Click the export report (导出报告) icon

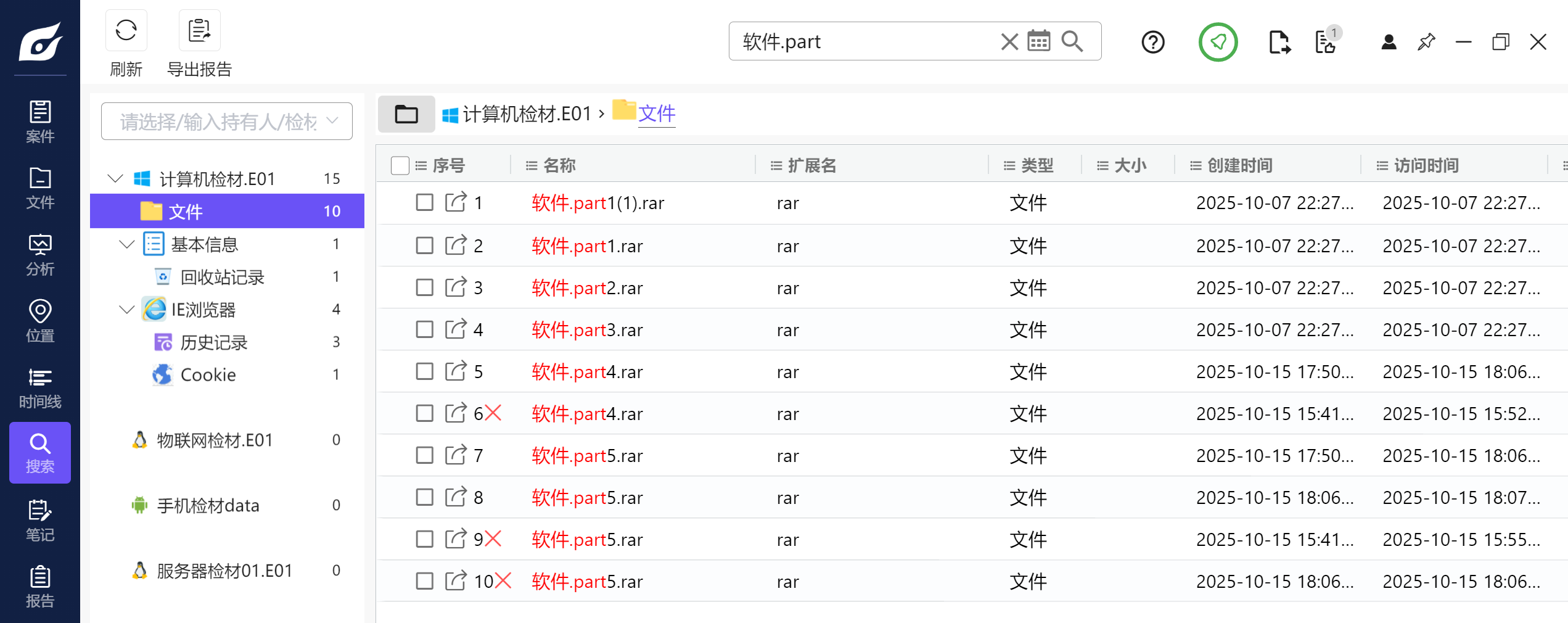point(199,30)
